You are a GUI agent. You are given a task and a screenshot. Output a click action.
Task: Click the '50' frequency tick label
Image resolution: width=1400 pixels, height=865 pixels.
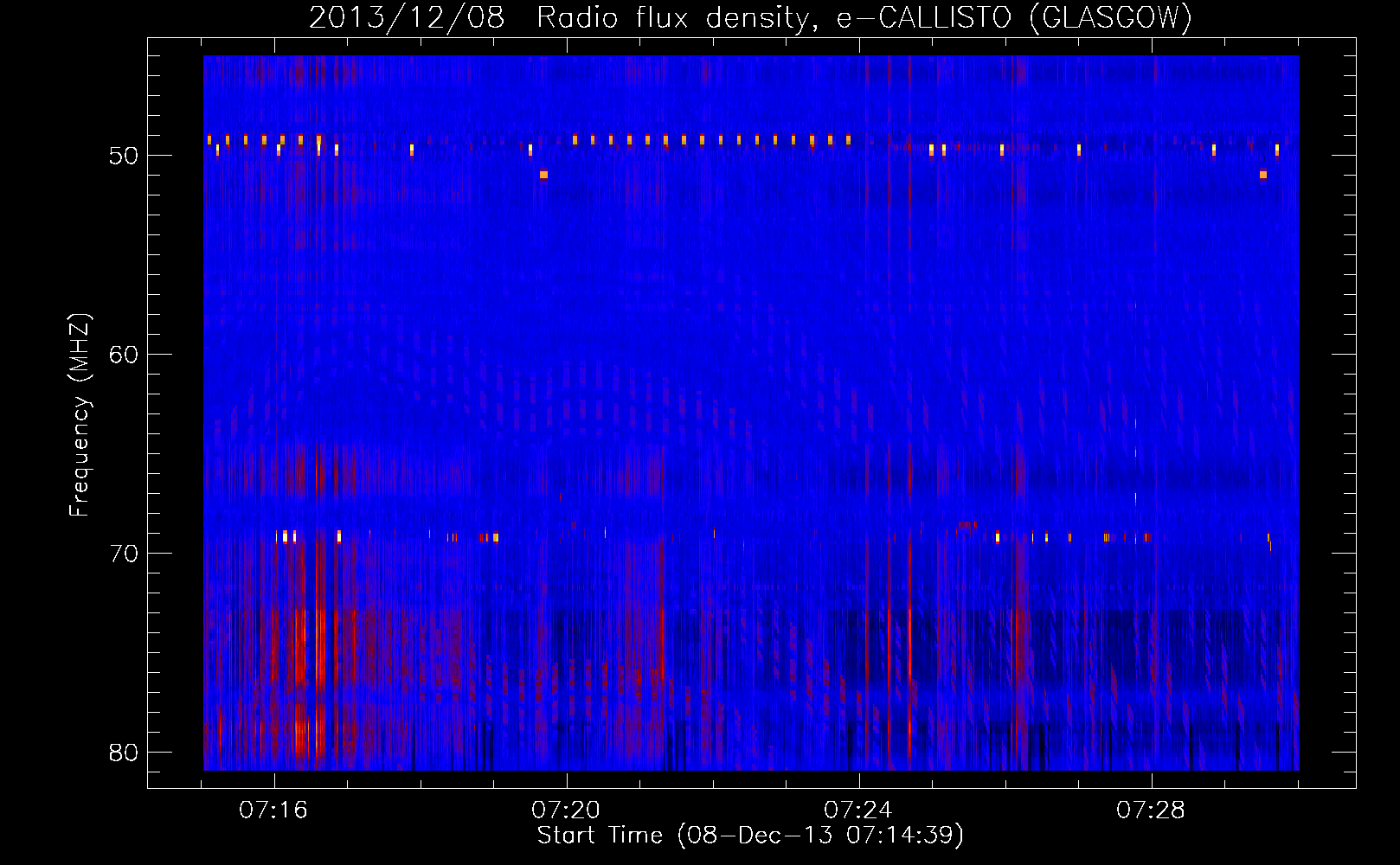tap(124, 156)
